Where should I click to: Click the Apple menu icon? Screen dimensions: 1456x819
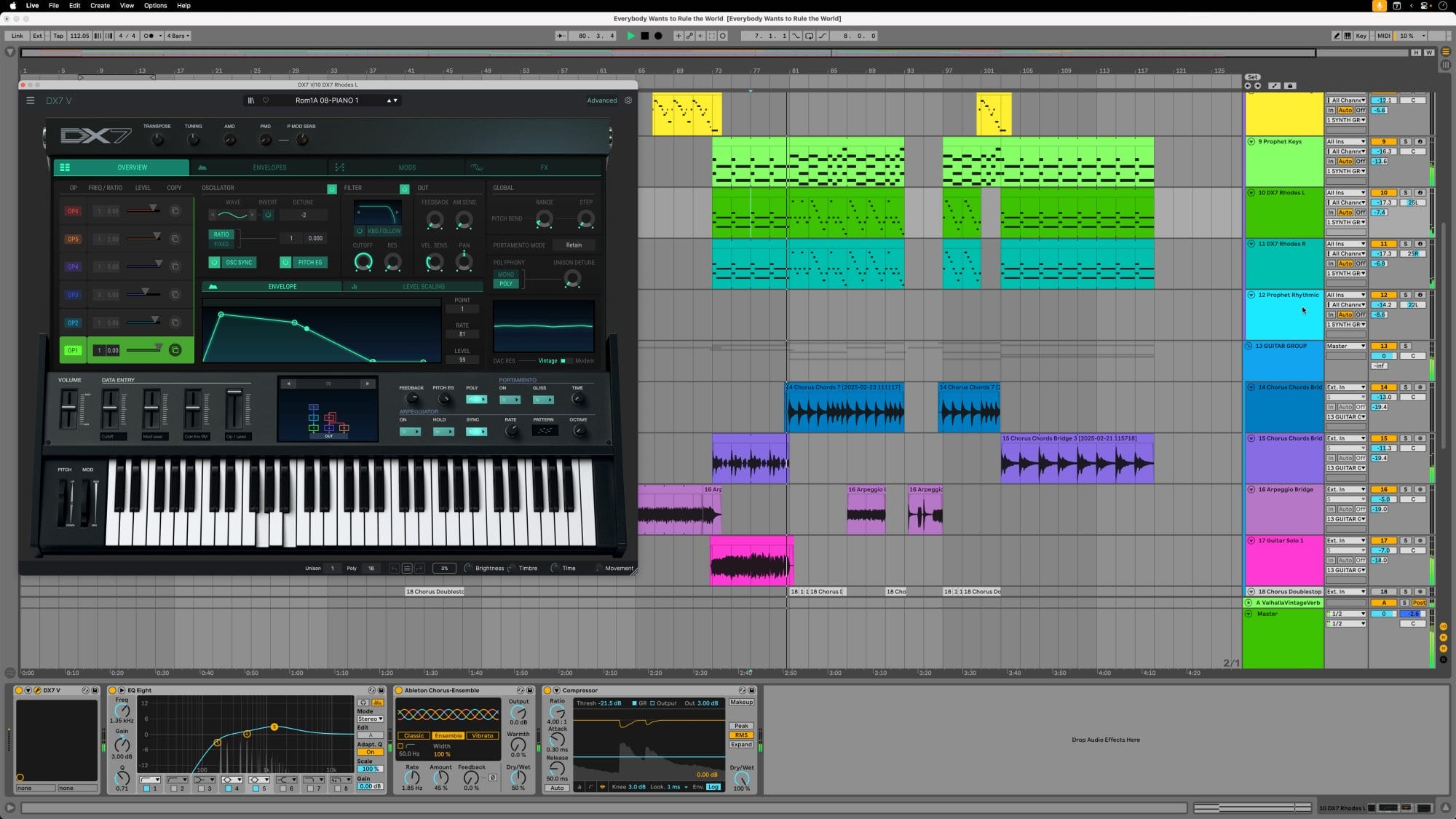(12, 5)
